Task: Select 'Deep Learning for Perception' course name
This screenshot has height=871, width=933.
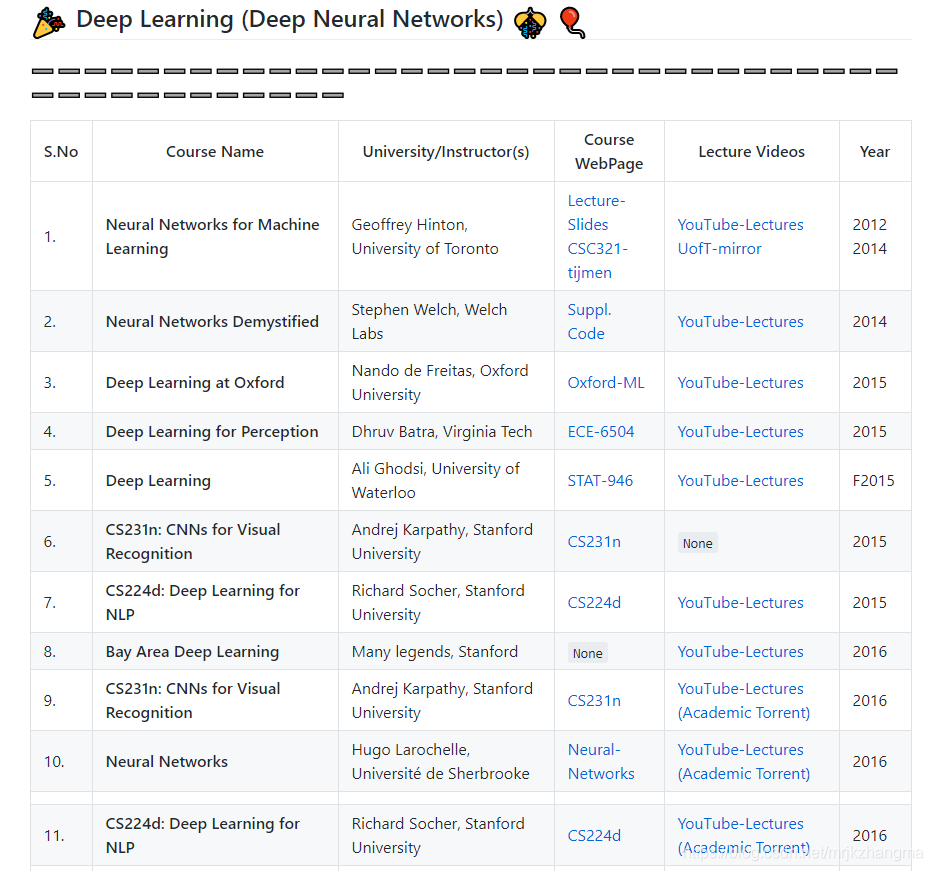Action: tap(212, 432)
